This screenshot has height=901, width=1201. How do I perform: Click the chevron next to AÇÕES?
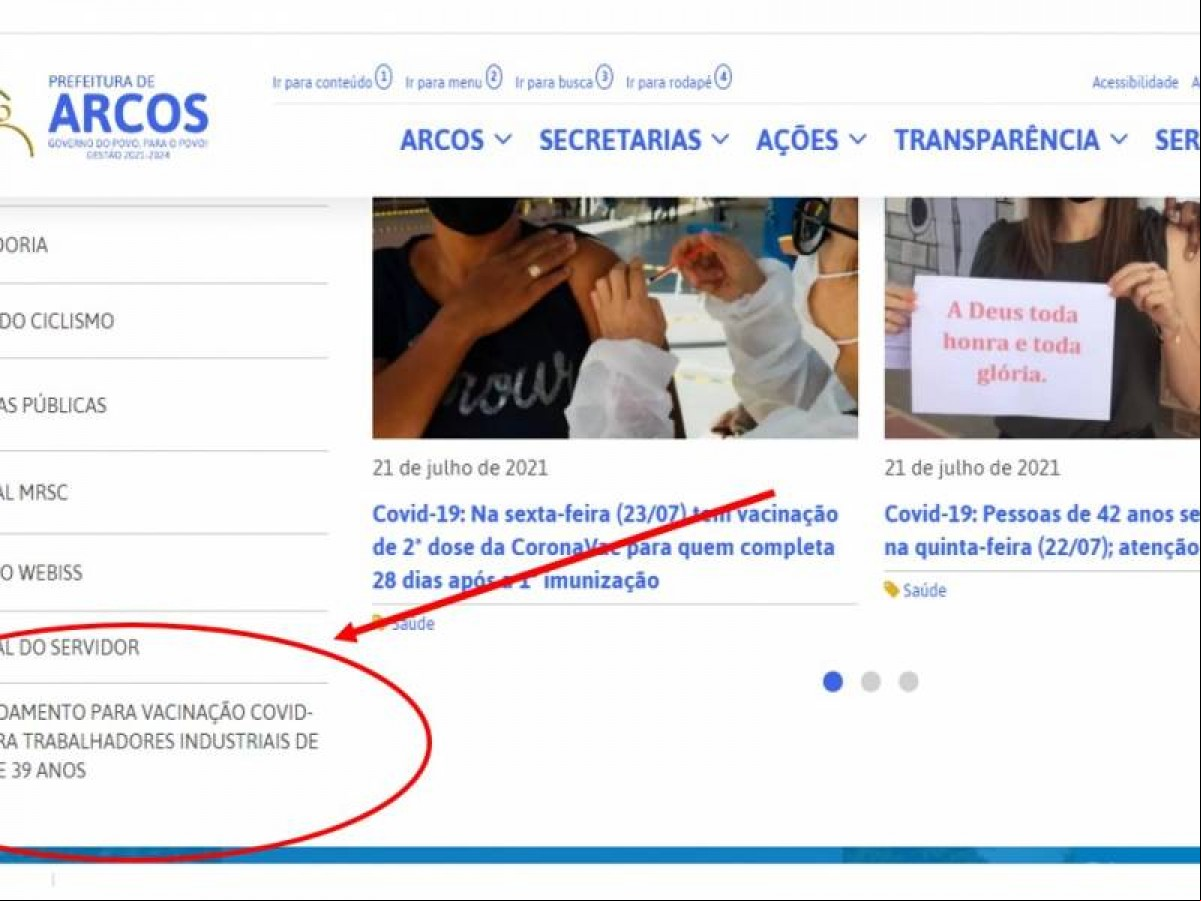pos(857,140)
